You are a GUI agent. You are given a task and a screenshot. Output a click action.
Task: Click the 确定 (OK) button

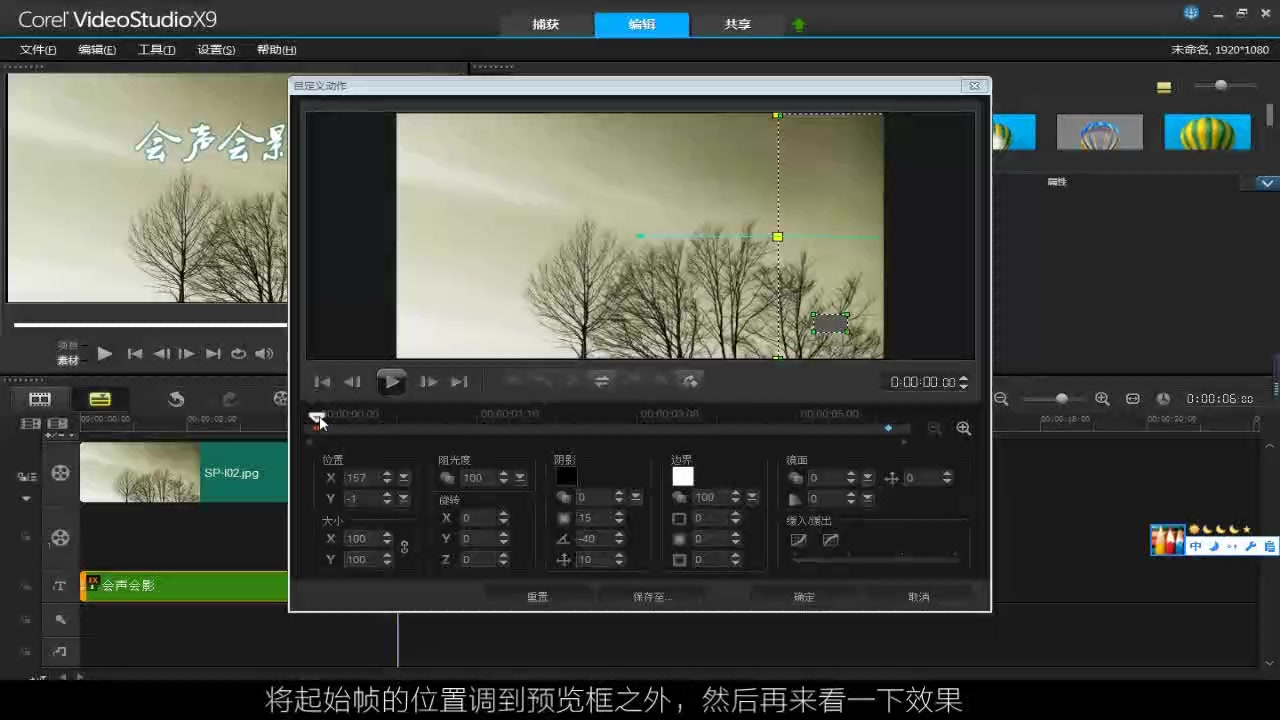804,597
